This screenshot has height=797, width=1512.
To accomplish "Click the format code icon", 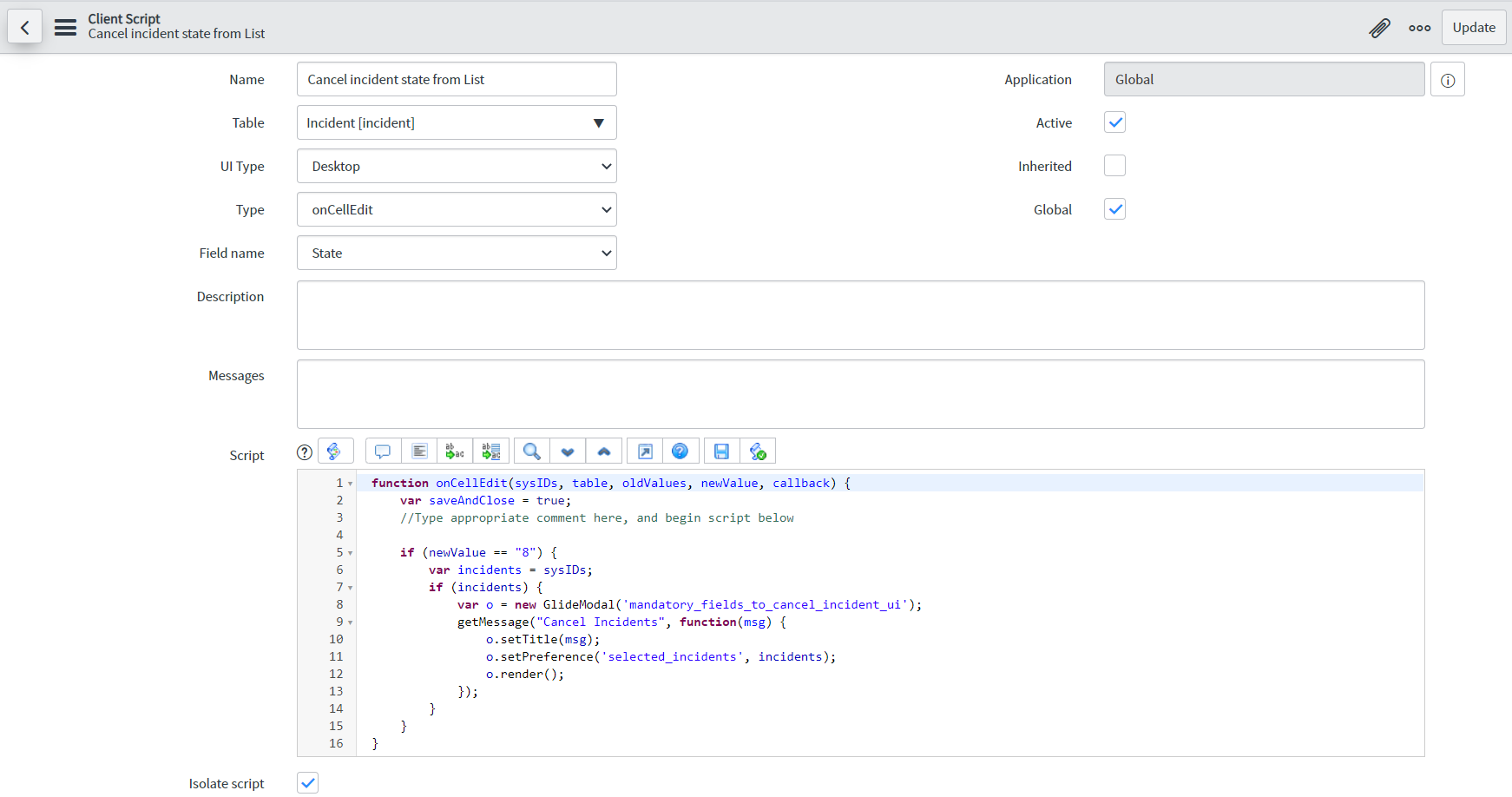I will tap(419, 451).
